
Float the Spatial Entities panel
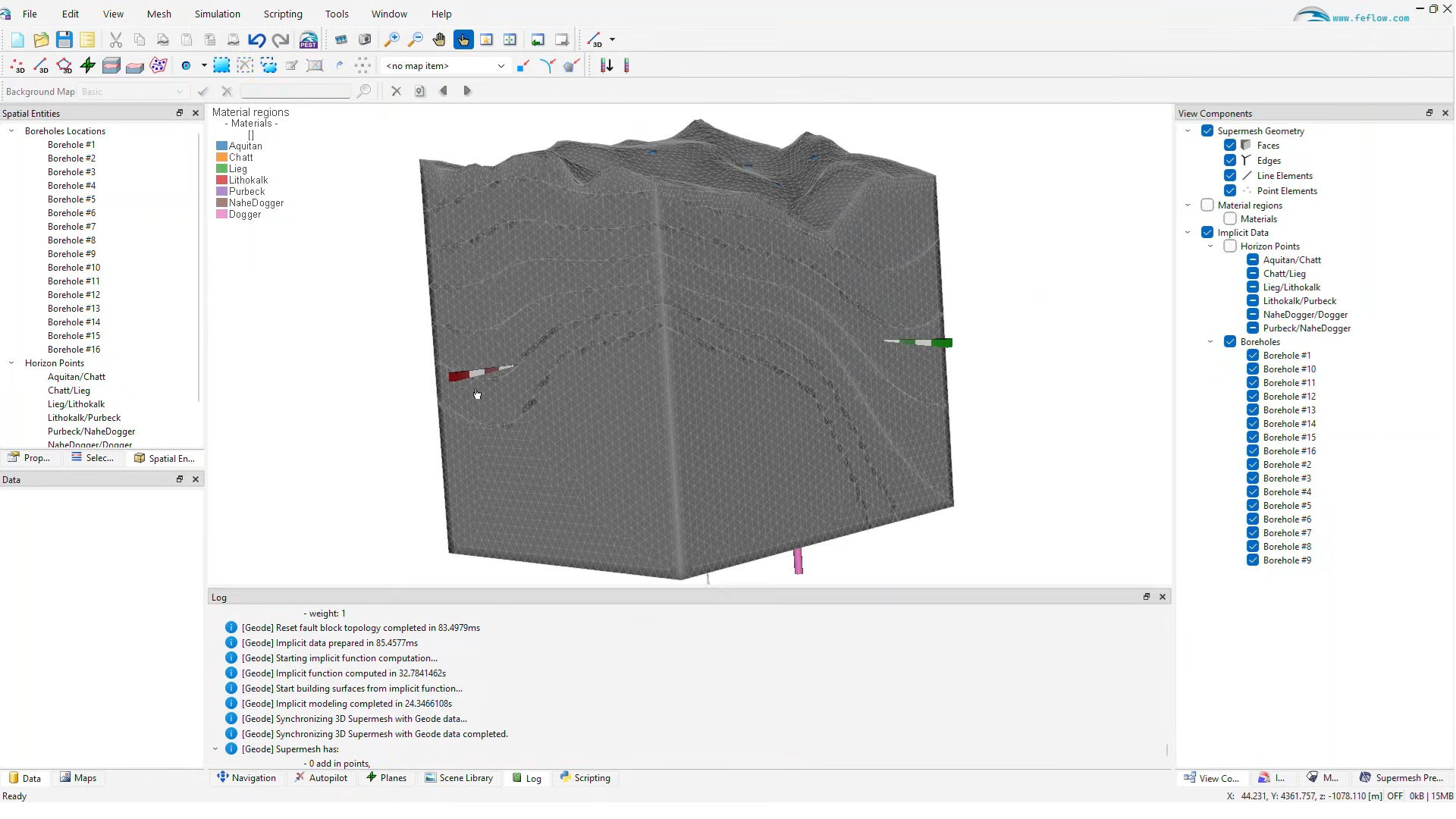tap(180, 113)
